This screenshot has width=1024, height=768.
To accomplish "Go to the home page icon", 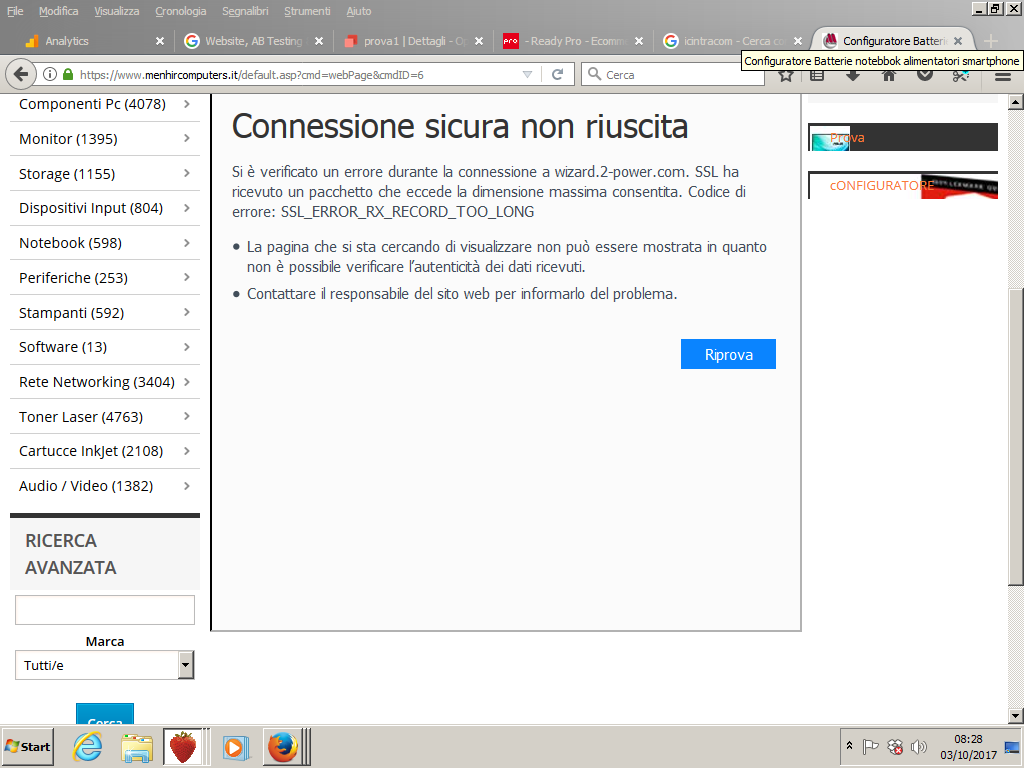I will (888, 76).
